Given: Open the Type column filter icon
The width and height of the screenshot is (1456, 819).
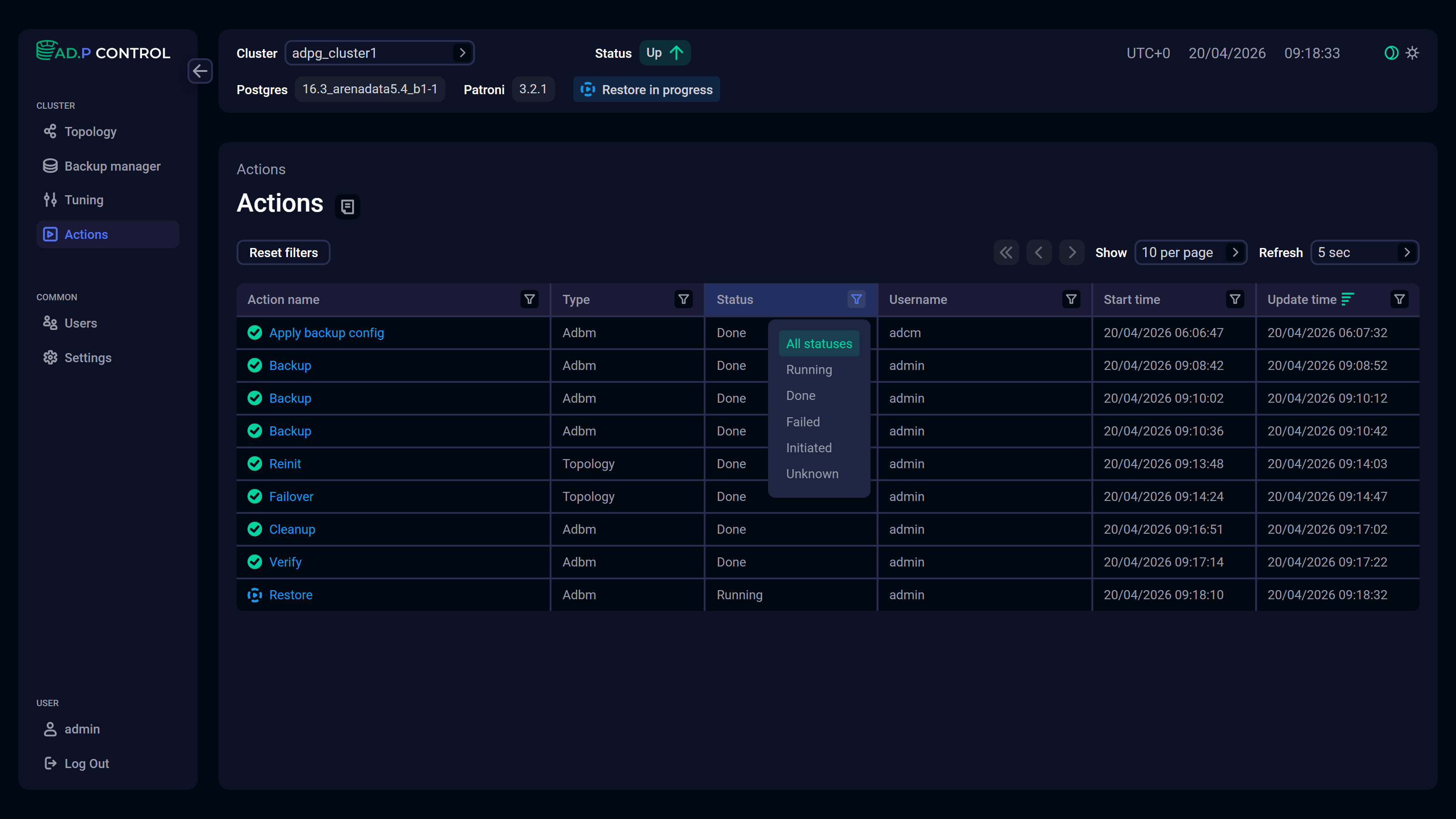Looking at the screenshot, I should [683, 299].
